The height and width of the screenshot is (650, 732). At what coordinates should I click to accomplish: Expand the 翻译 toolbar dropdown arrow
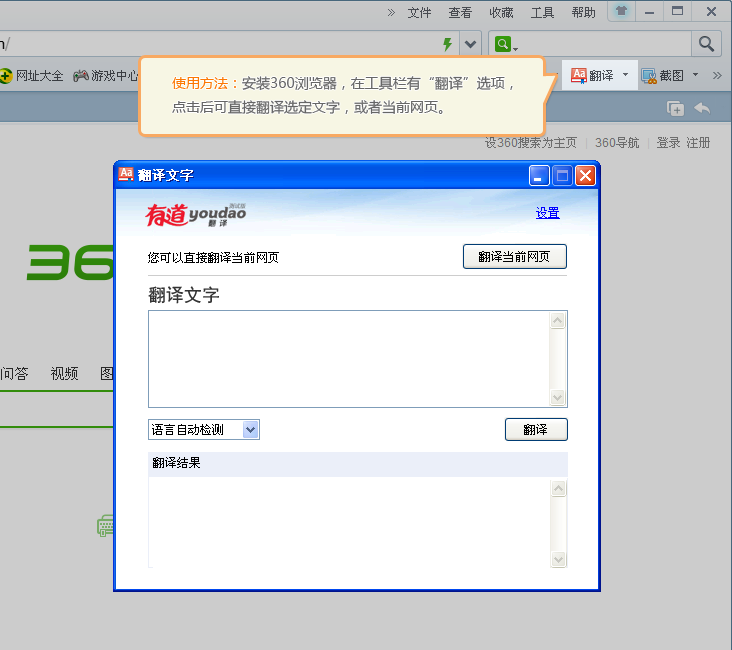tap(625, 75)
